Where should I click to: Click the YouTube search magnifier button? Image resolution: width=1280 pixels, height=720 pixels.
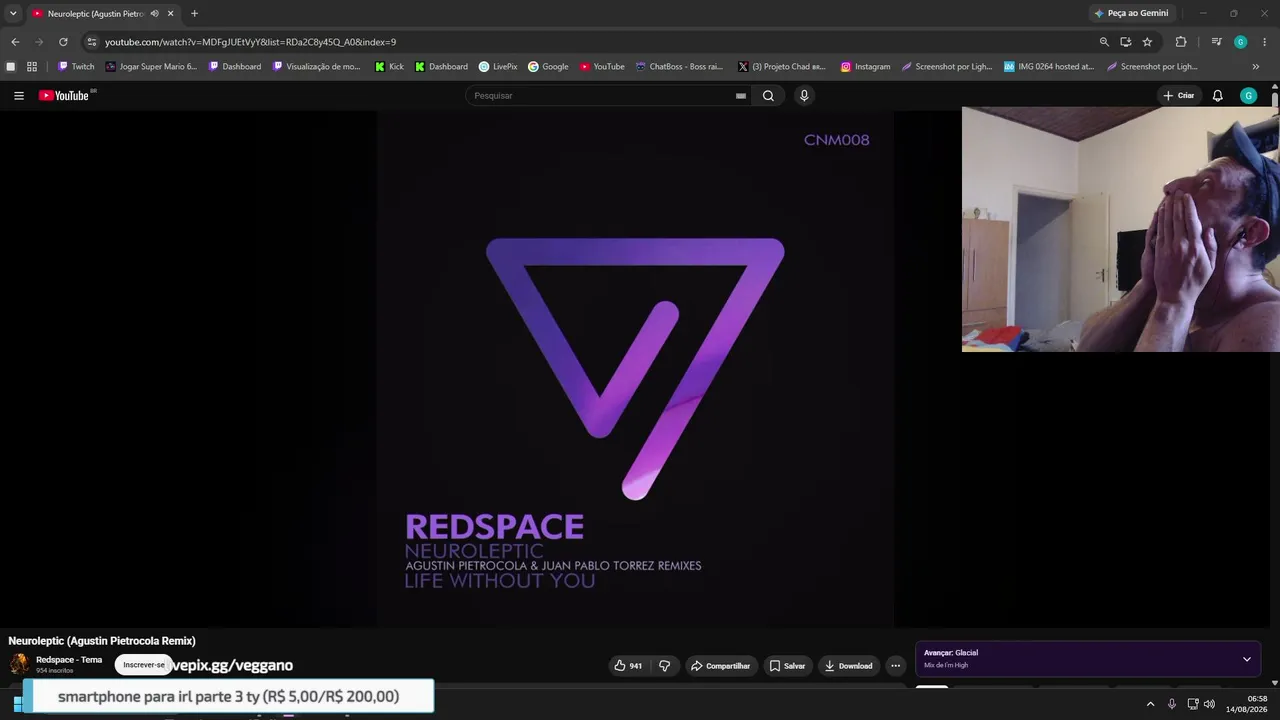pyautogui.click(x=768, y=96)
